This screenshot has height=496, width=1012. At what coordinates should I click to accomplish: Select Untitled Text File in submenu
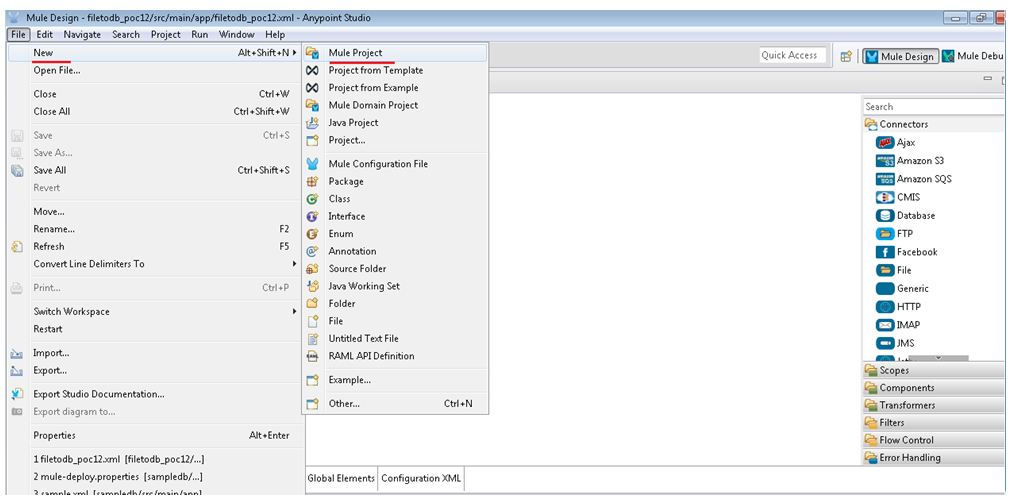pos(394,339)
